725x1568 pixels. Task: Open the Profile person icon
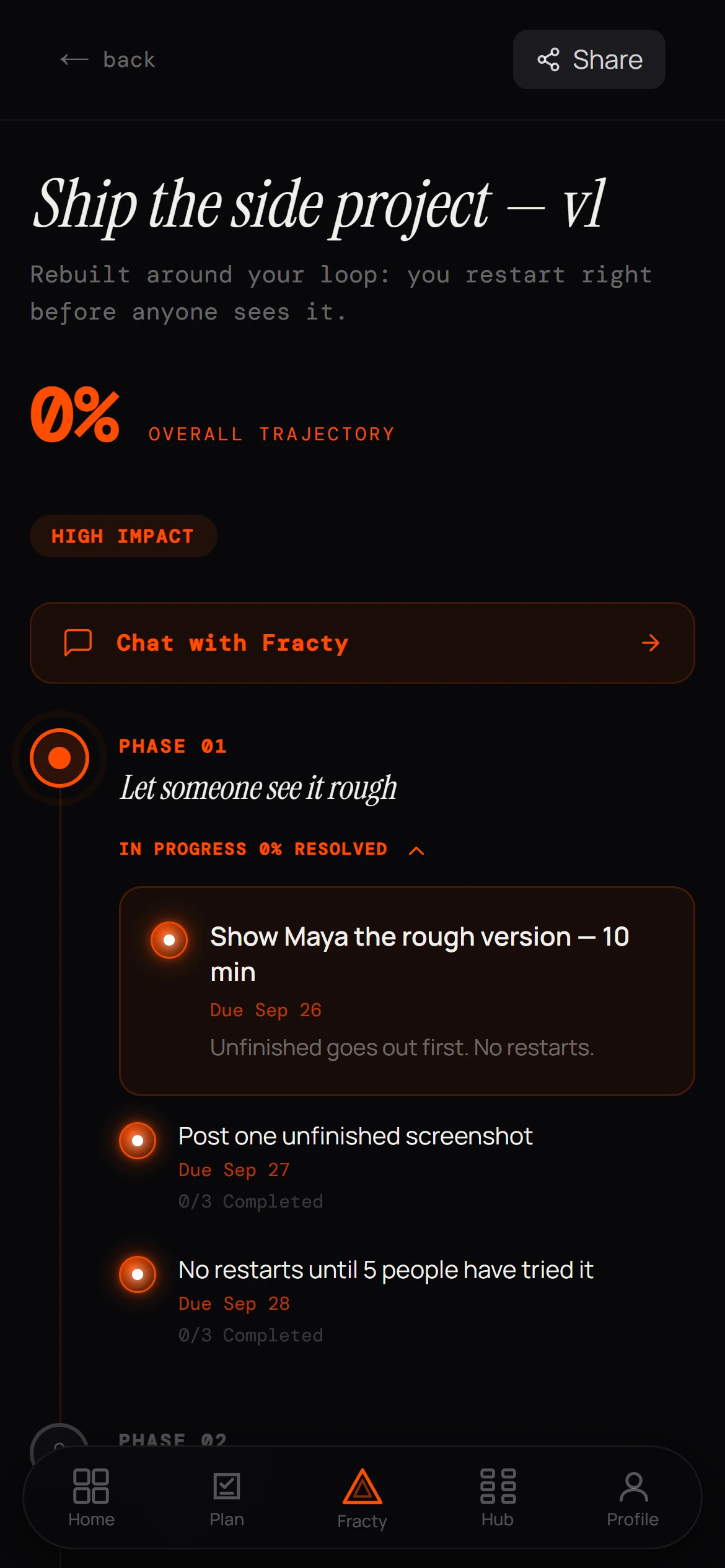click(x=633, y=1486)
